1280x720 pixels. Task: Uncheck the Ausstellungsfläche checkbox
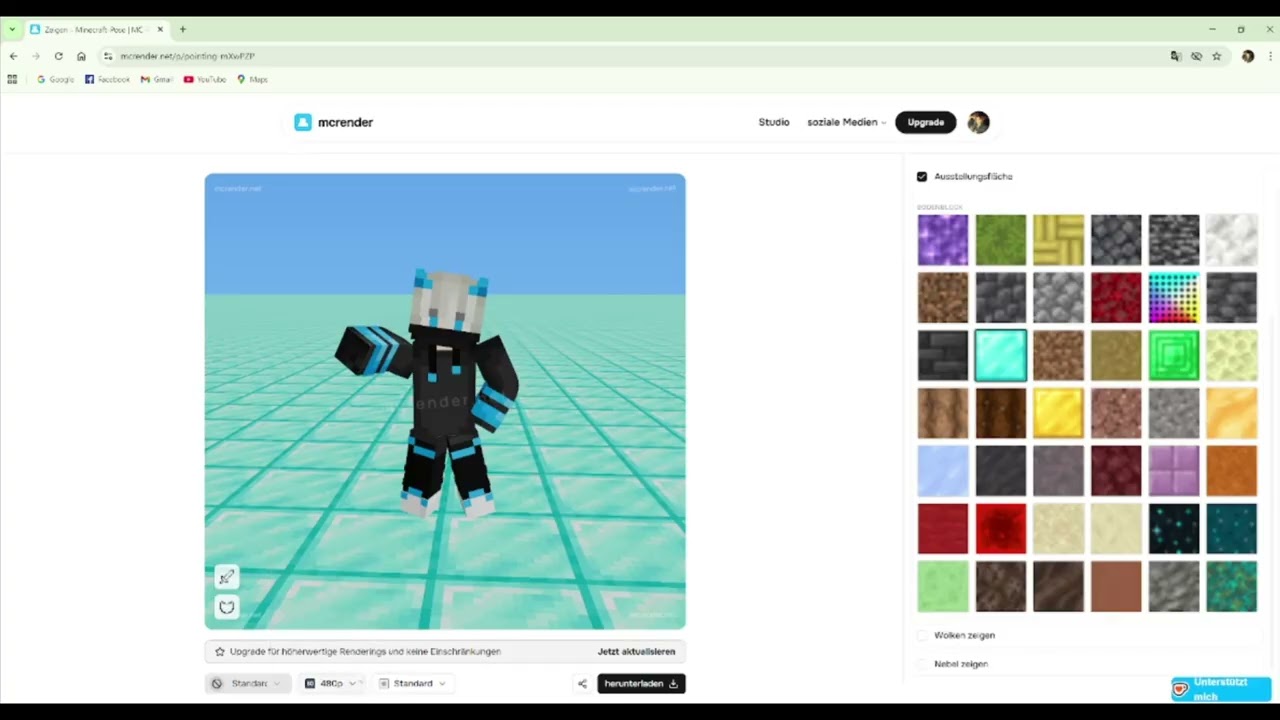922,176
